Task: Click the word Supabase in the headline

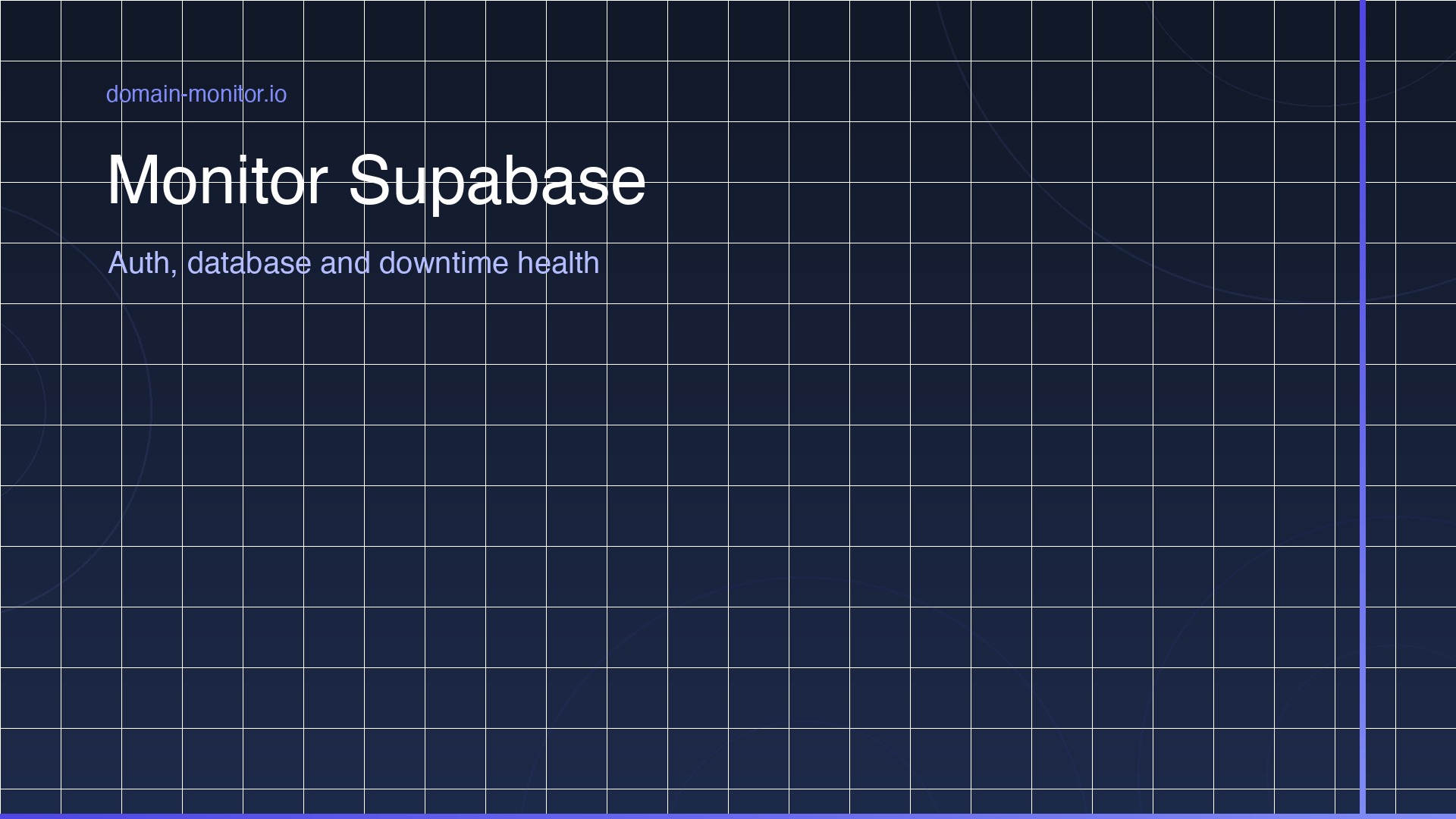Action: tap(498, 181)
